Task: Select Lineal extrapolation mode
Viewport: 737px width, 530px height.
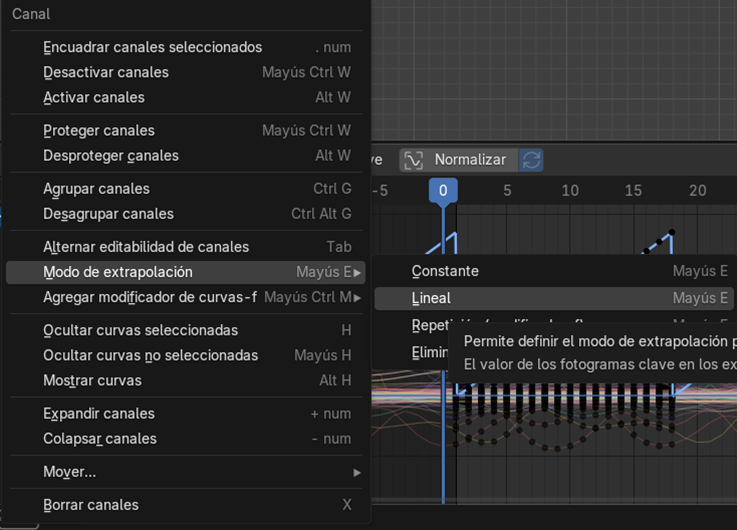Action: tap(554, 298)
